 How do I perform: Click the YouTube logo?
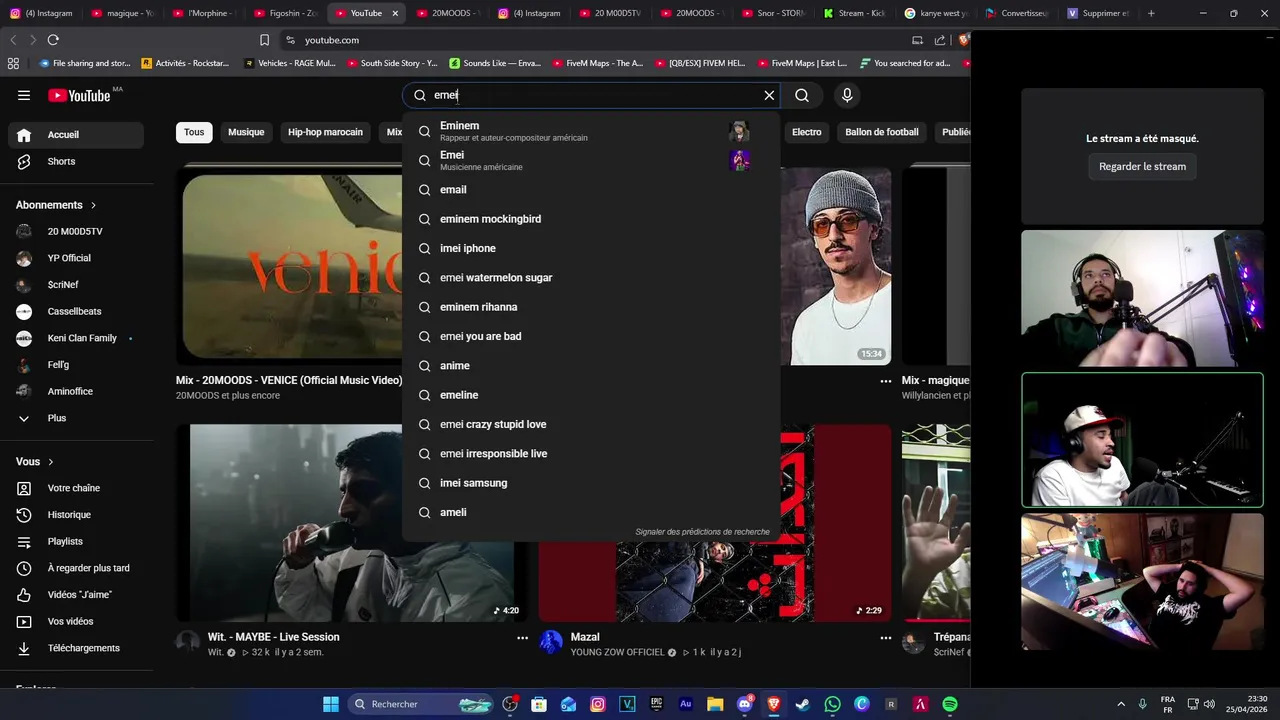click(79, 95)
